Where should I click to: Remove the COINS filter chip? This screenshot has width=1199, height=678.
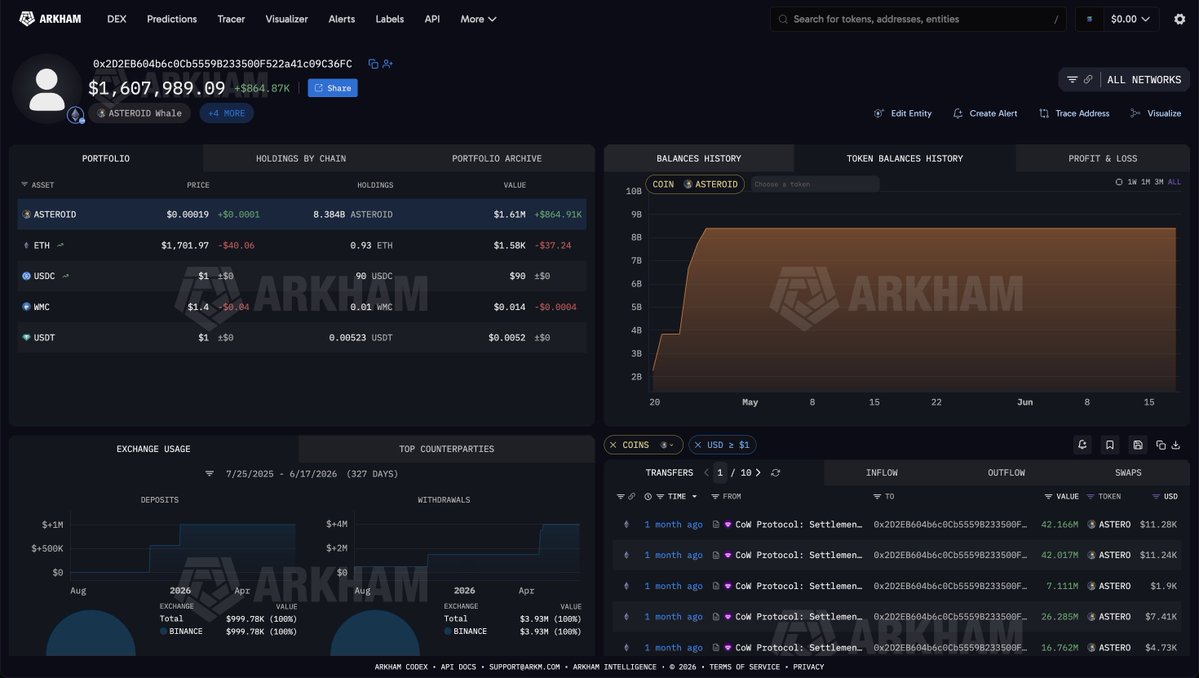(x=613, y=445)
